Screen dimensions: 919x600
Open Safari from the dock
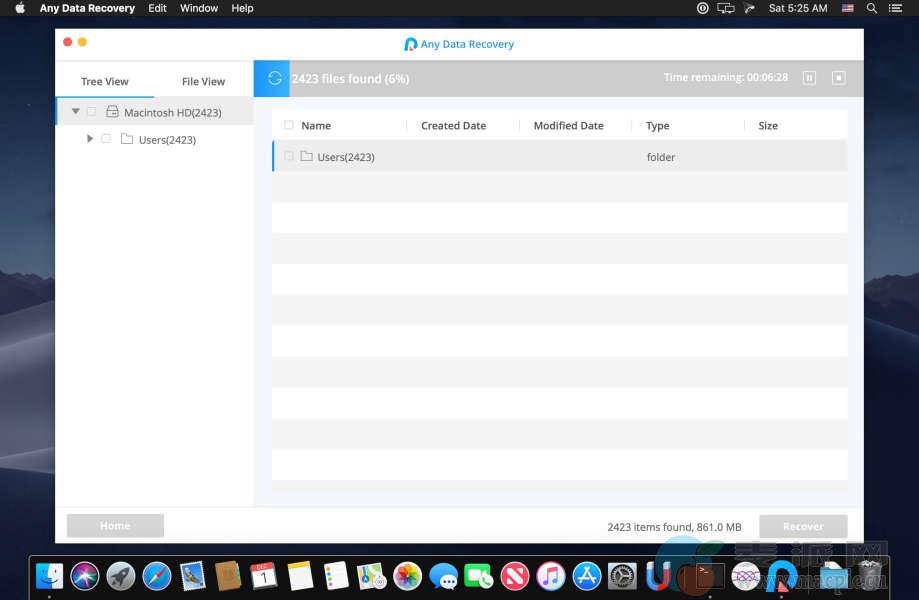pyautogui.click(x=157, y=576)
